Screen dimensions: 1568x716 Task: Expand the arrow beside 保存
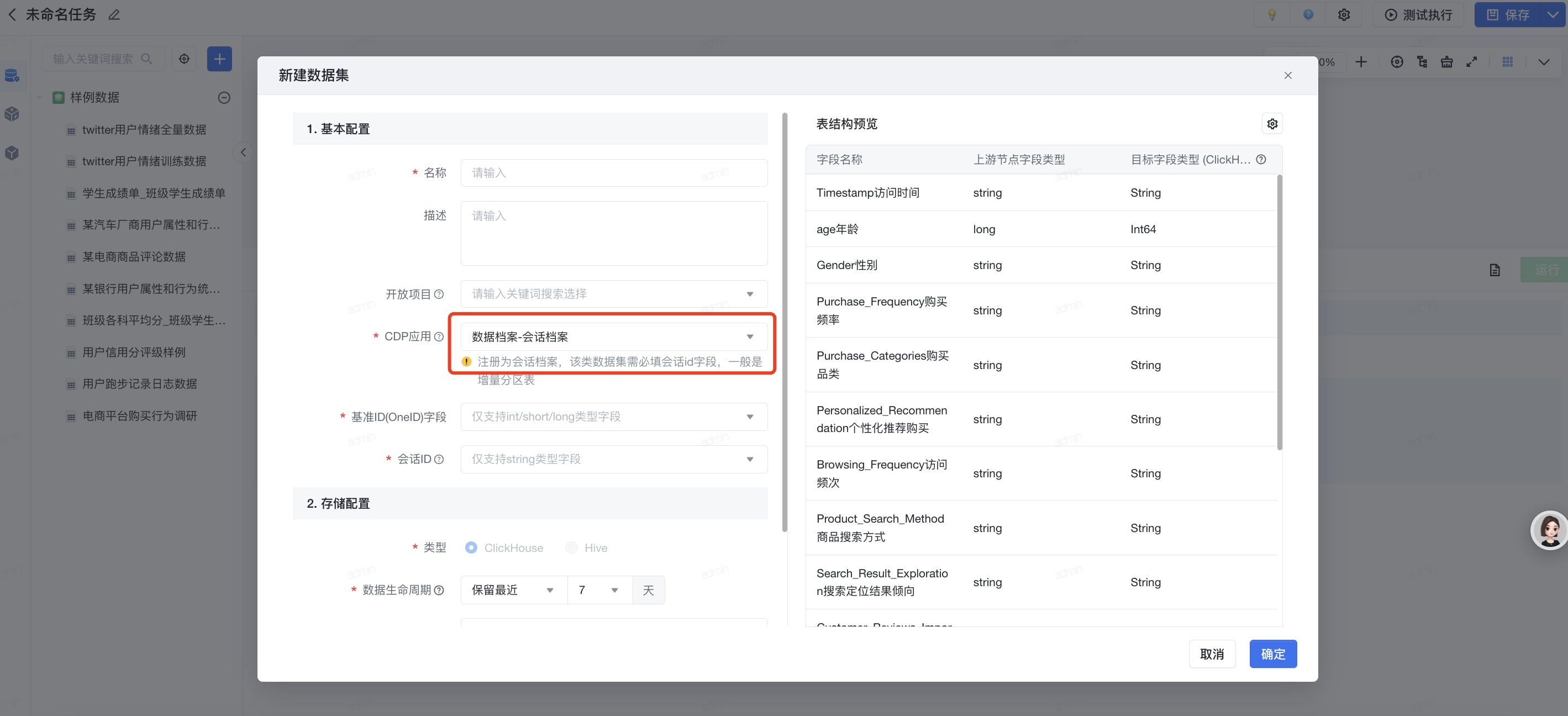(1554, 14)
